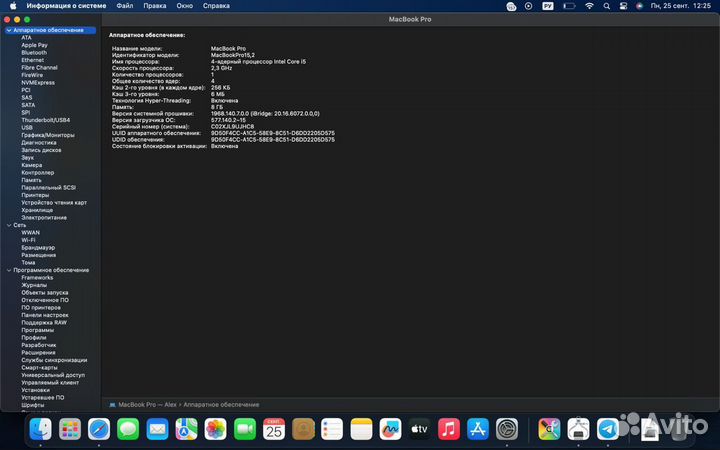The image size is (720, 450).
Task: Click the MacBookPro15,2 model identifier value
Action: [232, 55]
